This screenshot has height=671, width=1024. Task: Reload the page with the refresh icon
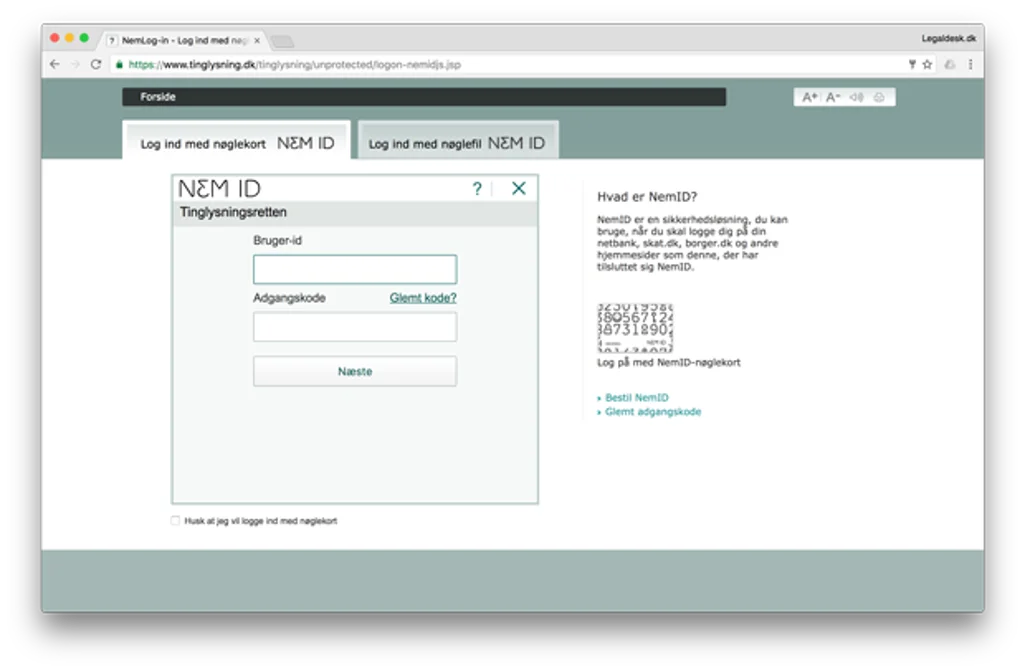(x=96, y=64)
